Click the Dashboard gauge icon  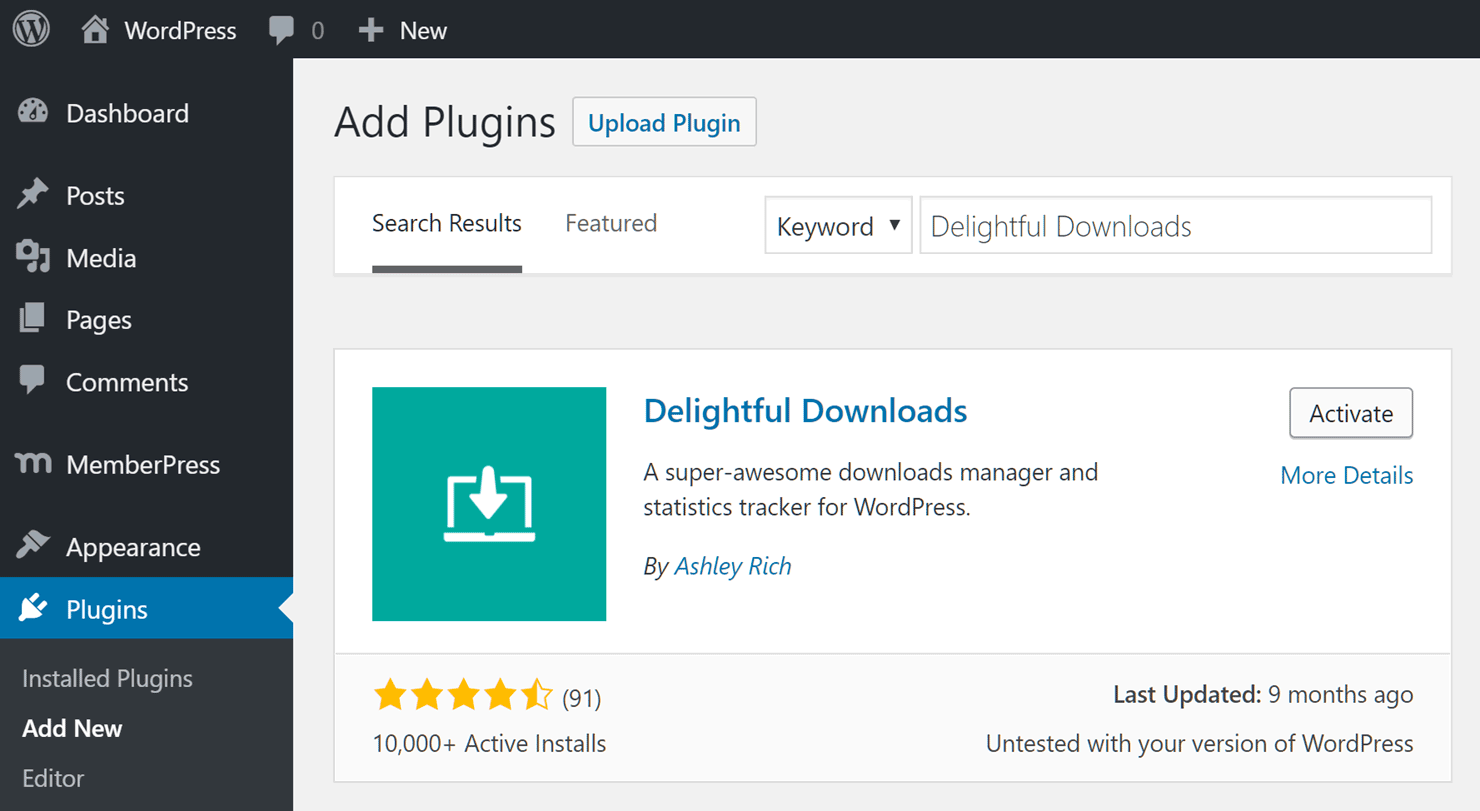[x=33, y=113]
